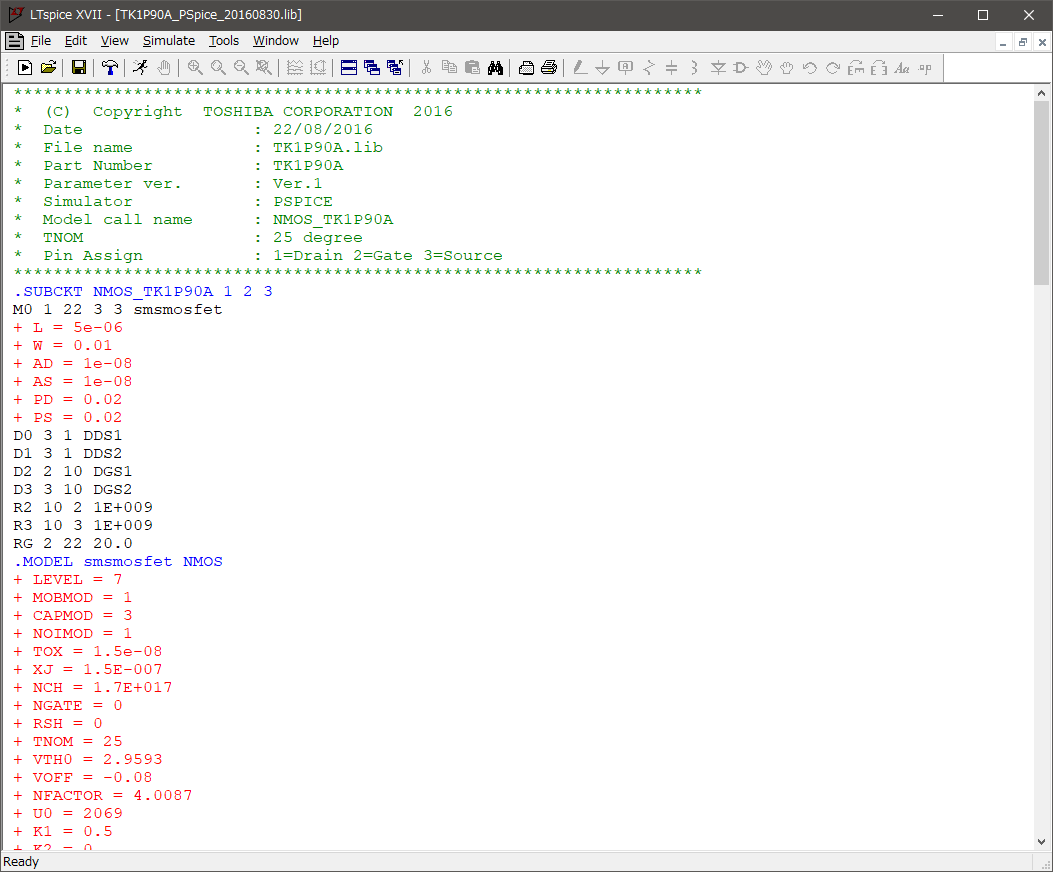
Task: Select the Diode tool
Action: click(x=718, y=67)
